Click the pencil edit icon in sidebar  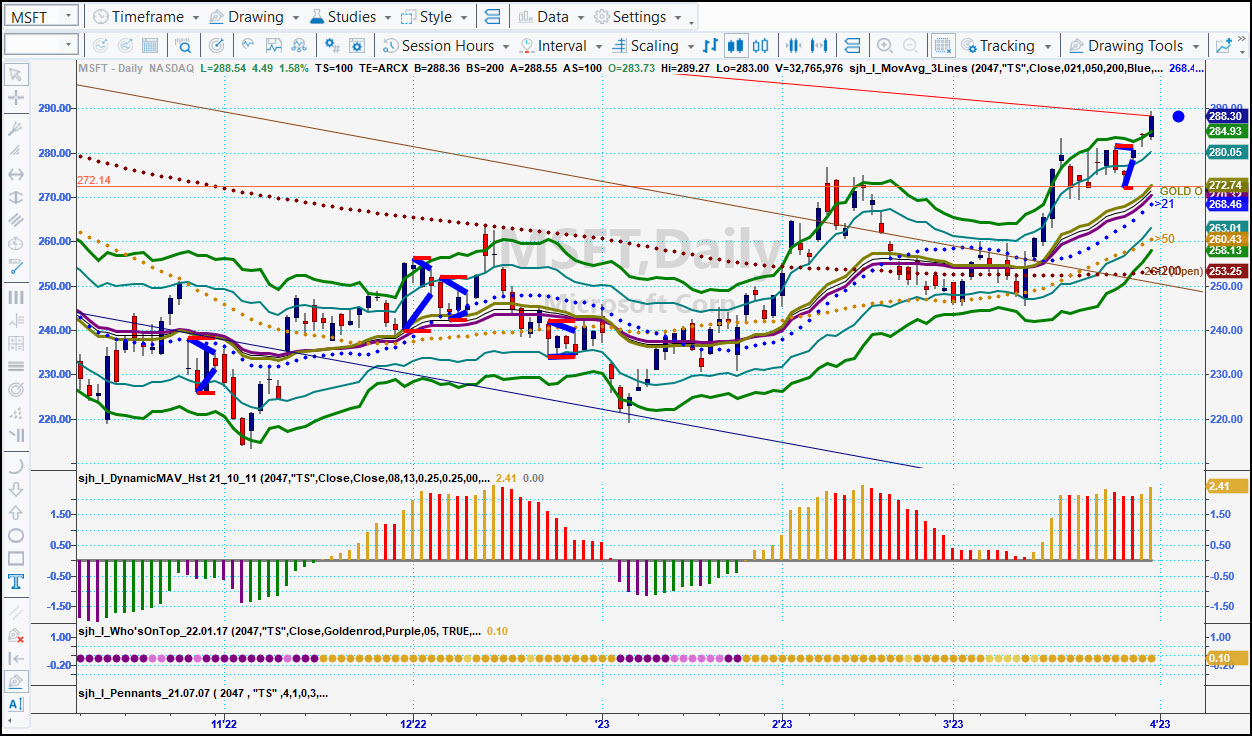click(x=16, y=681)
